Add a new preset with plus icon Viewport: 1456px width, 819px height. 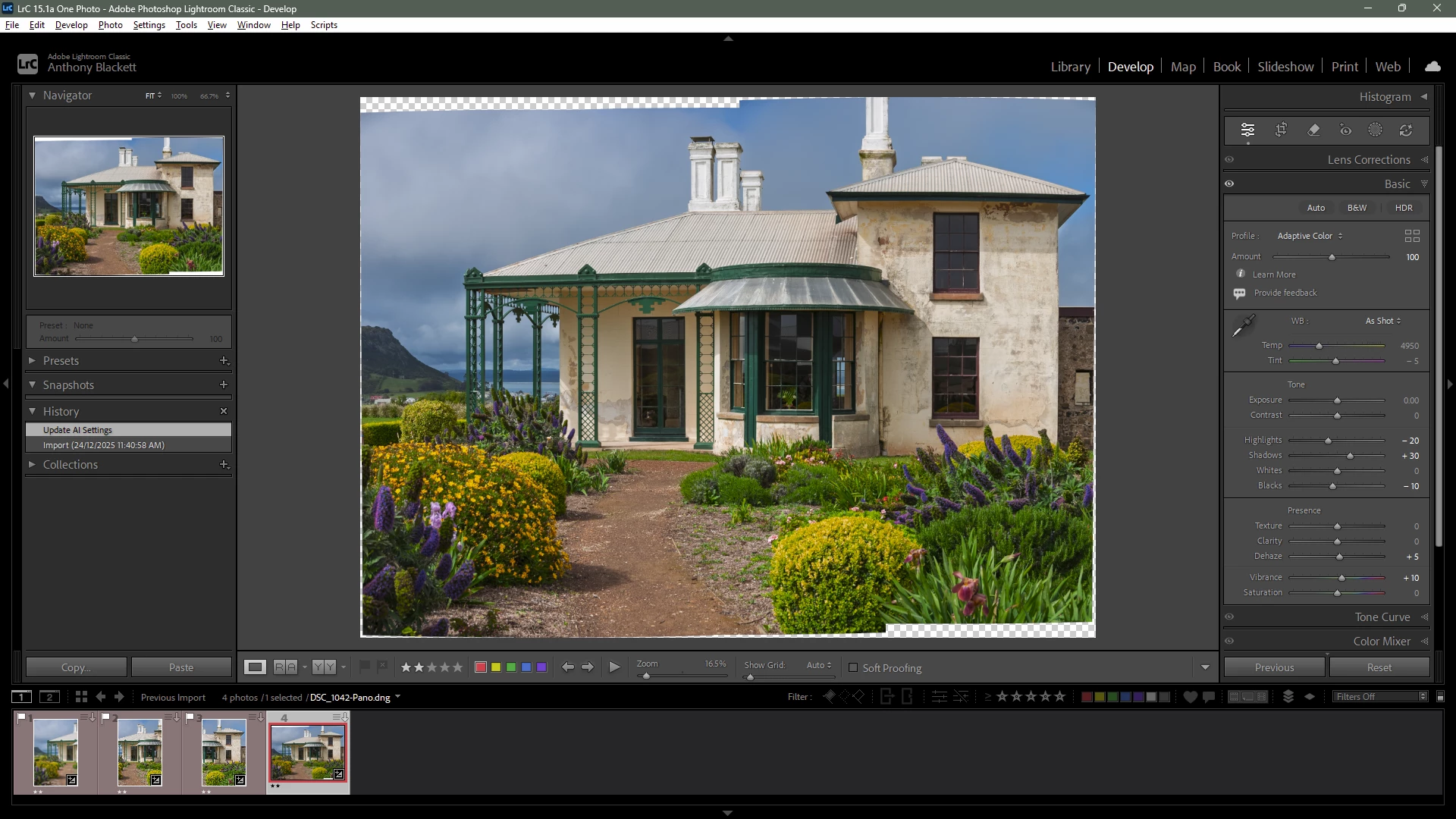coord(224,361)
